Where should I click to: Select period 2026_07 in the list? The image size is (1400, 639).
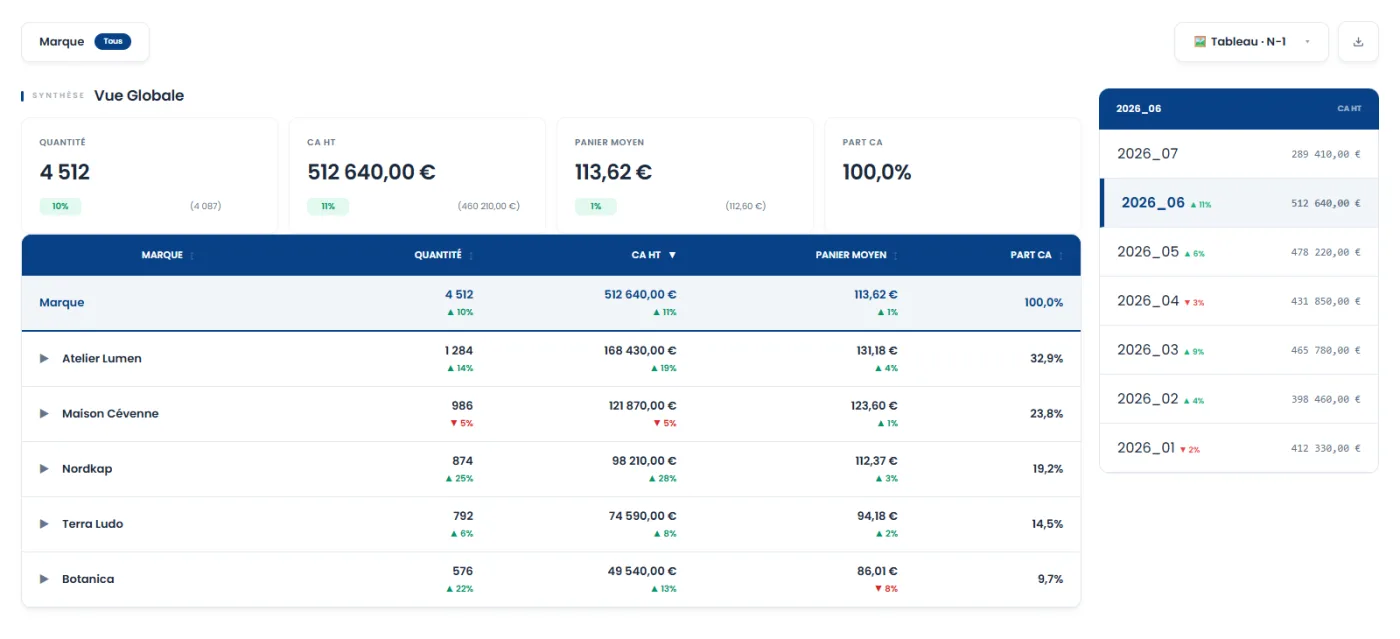(1238, 154)
